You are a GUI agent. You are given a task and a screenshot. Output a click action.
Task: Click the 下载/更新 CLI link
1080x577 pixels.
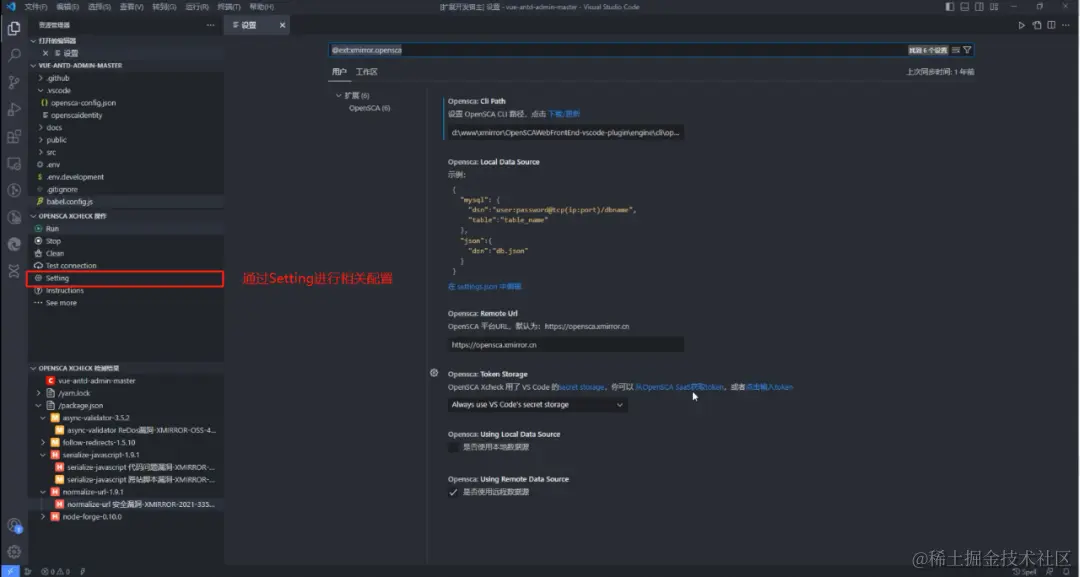pos(563,114)
